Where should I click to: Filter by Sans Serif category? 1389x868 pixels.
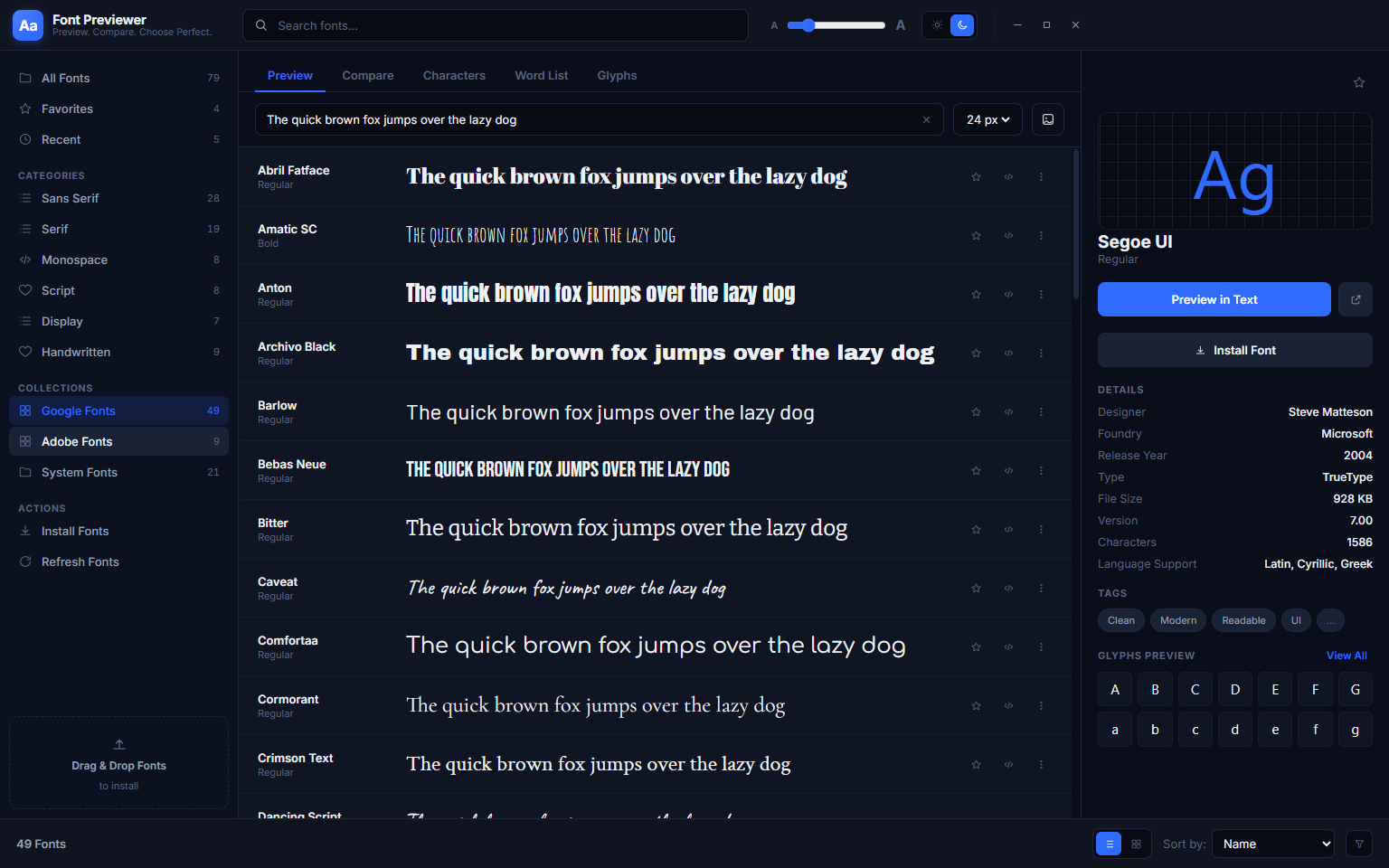118,198
